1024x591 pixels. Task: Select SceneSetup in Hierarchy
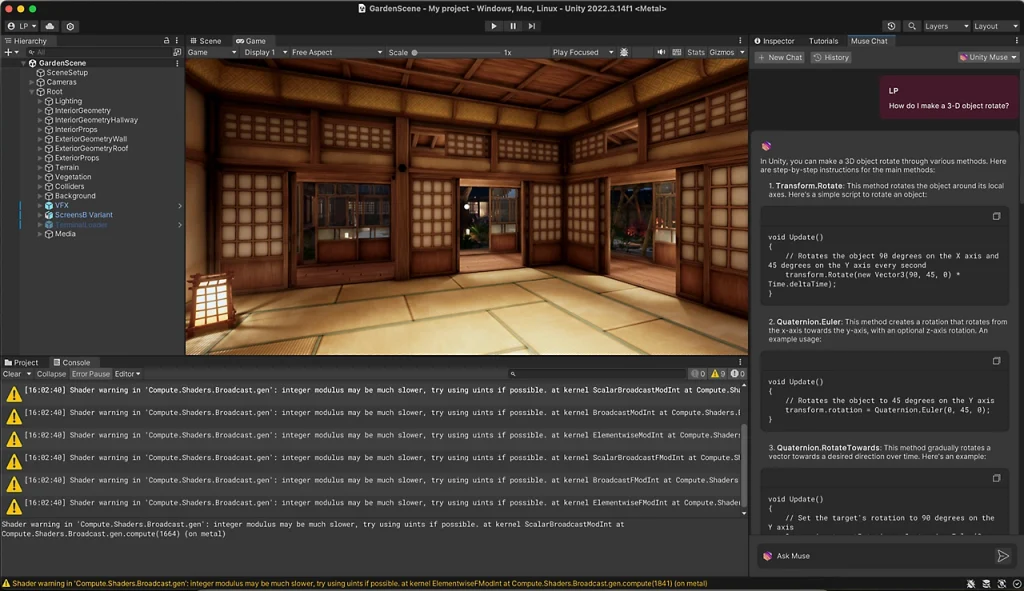pos(67,72)
